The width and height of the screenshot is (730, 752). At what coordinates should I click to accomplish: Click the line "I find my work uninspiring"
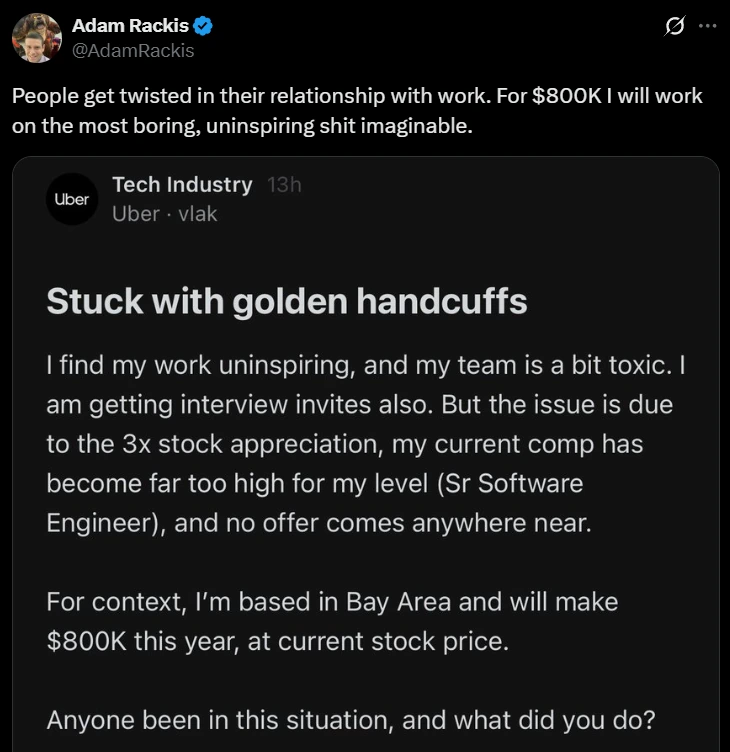pyautogui.click(x=200, y=364)
